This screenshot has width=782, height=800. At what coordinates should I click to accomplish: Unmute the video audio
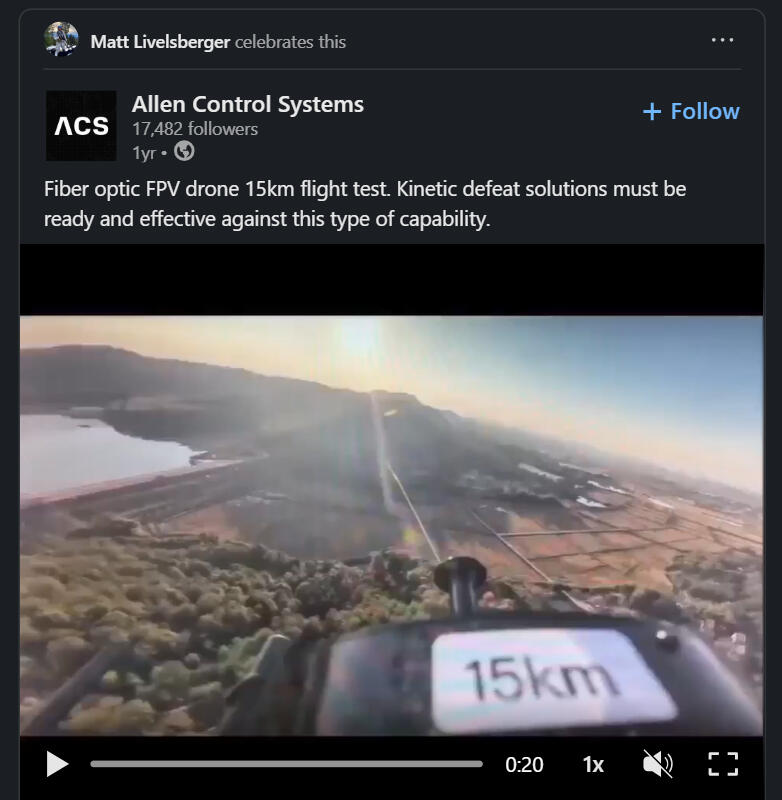pyautogui.click(x=658, y=764)
